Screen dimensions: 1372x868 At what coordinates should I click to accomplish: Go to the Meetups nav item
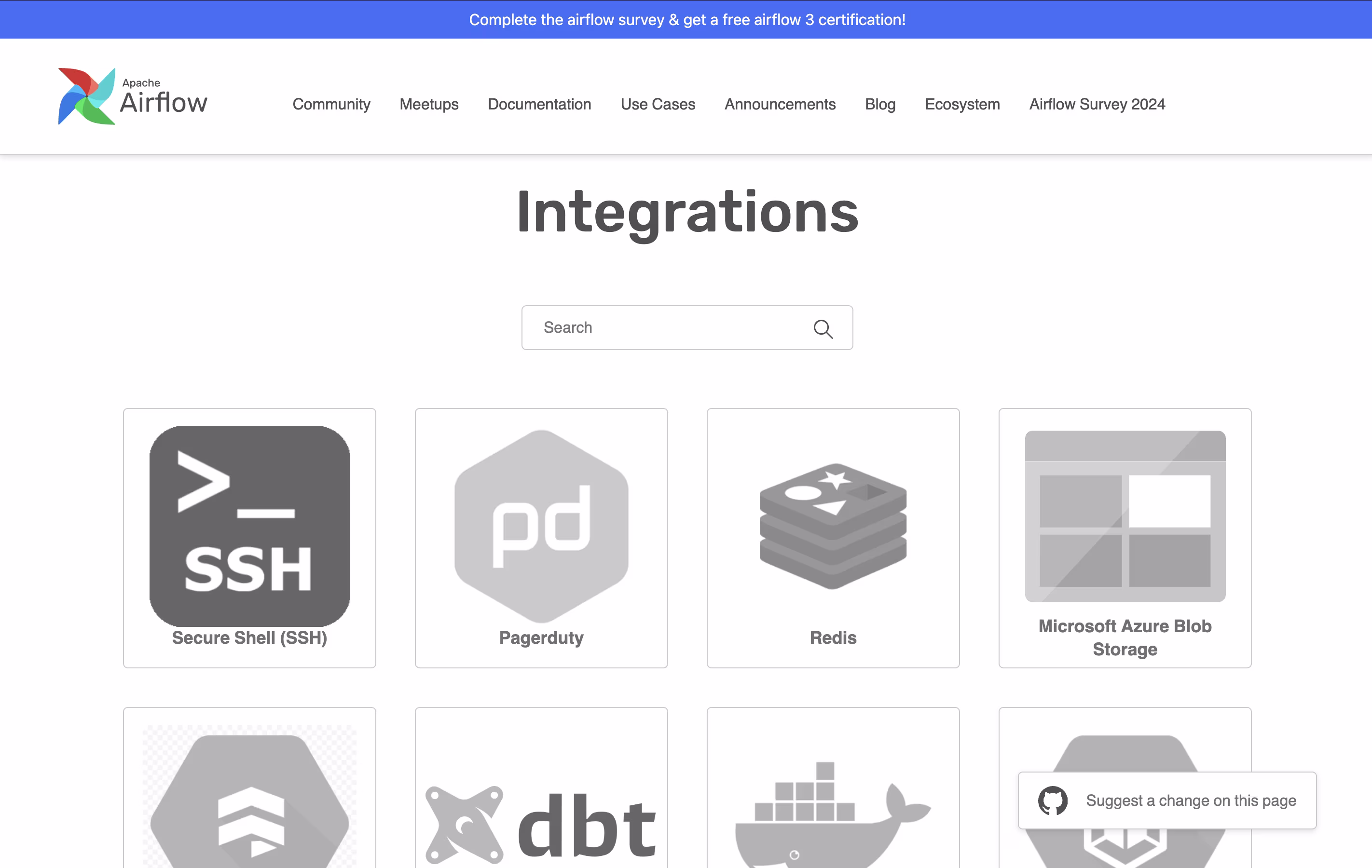coord(428,104)
